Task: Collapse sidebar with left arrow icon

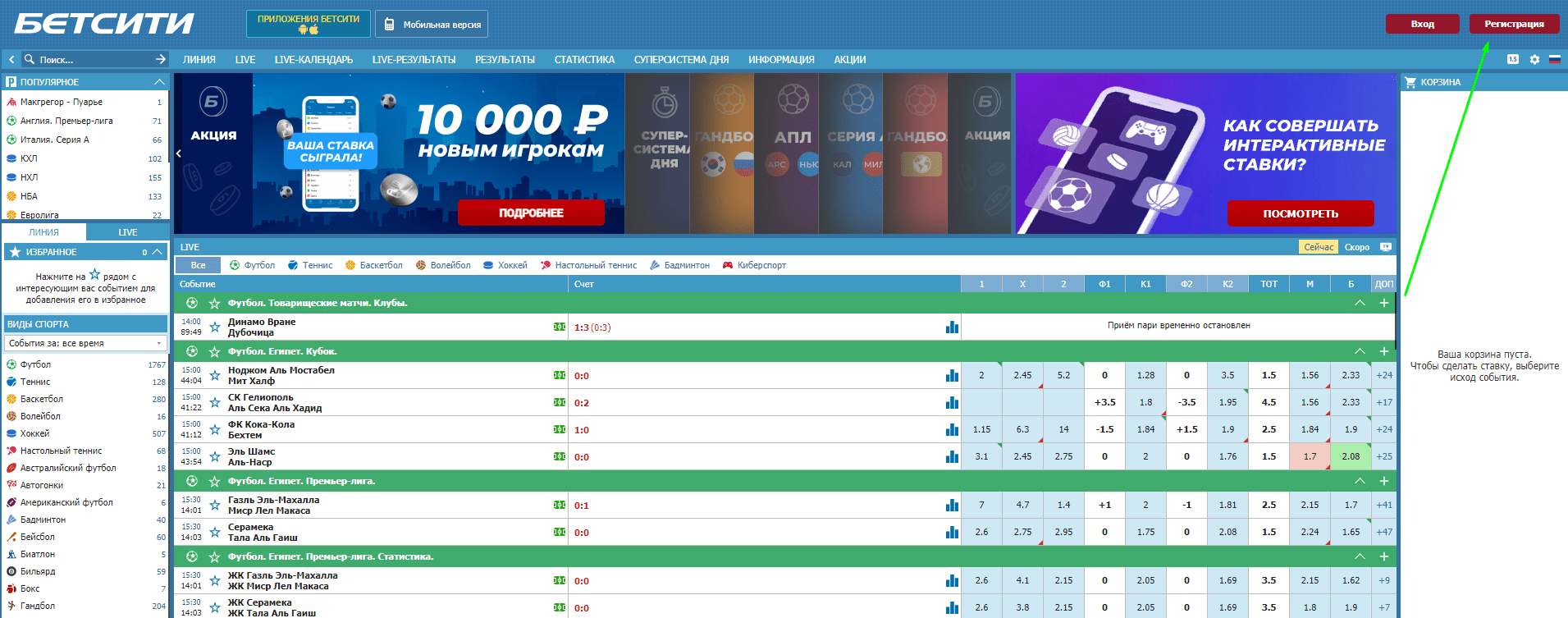Action: click(11, 59)
